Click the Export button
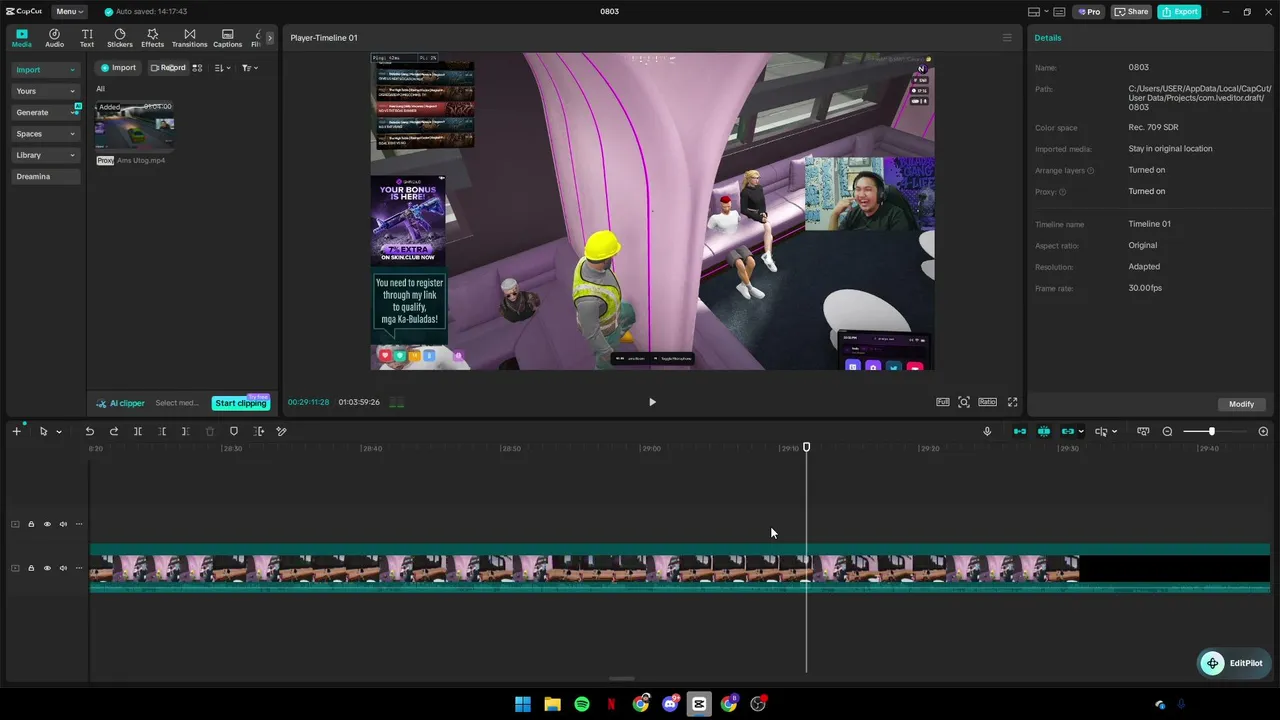Screen dimensions: 1280x720 1179,12
